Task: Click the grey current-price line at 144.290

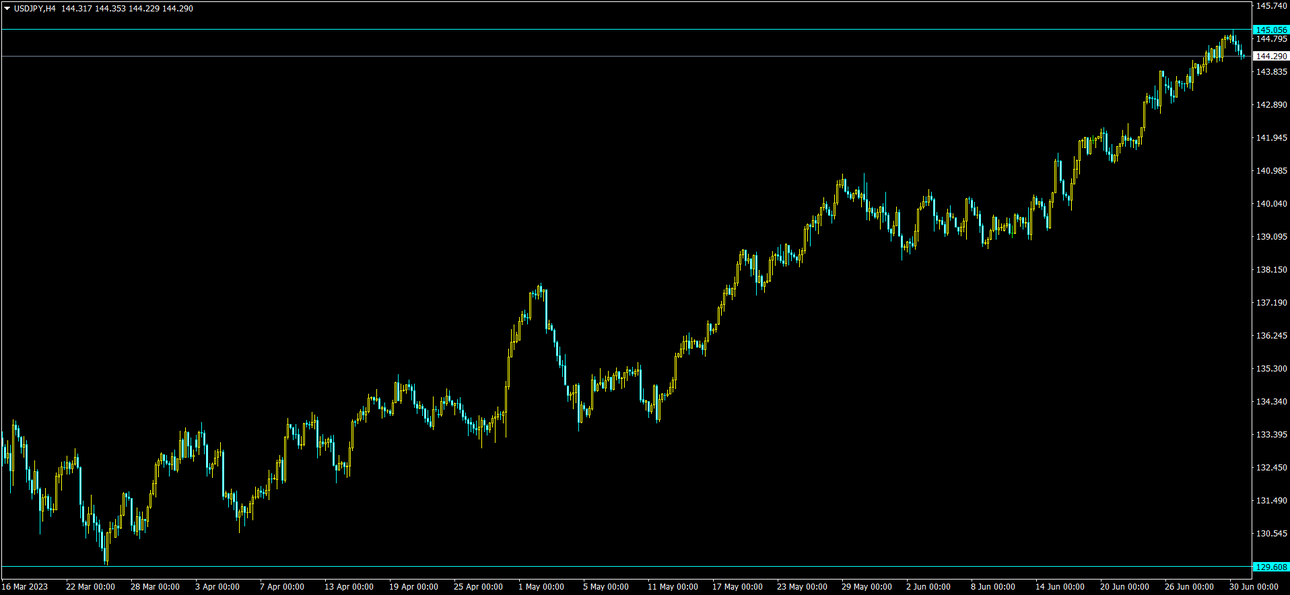Action: 625,56
